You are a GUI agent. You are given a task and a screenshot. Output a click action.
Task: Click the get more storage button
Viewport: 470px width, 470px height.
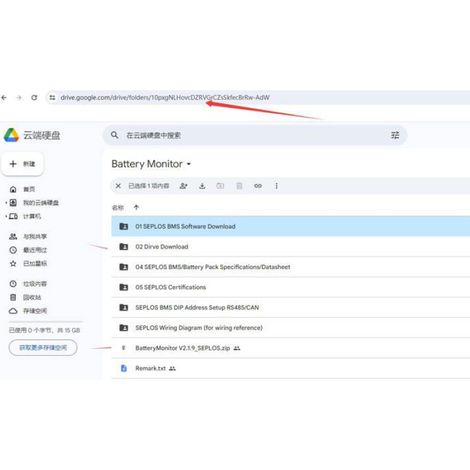(43, 348)
